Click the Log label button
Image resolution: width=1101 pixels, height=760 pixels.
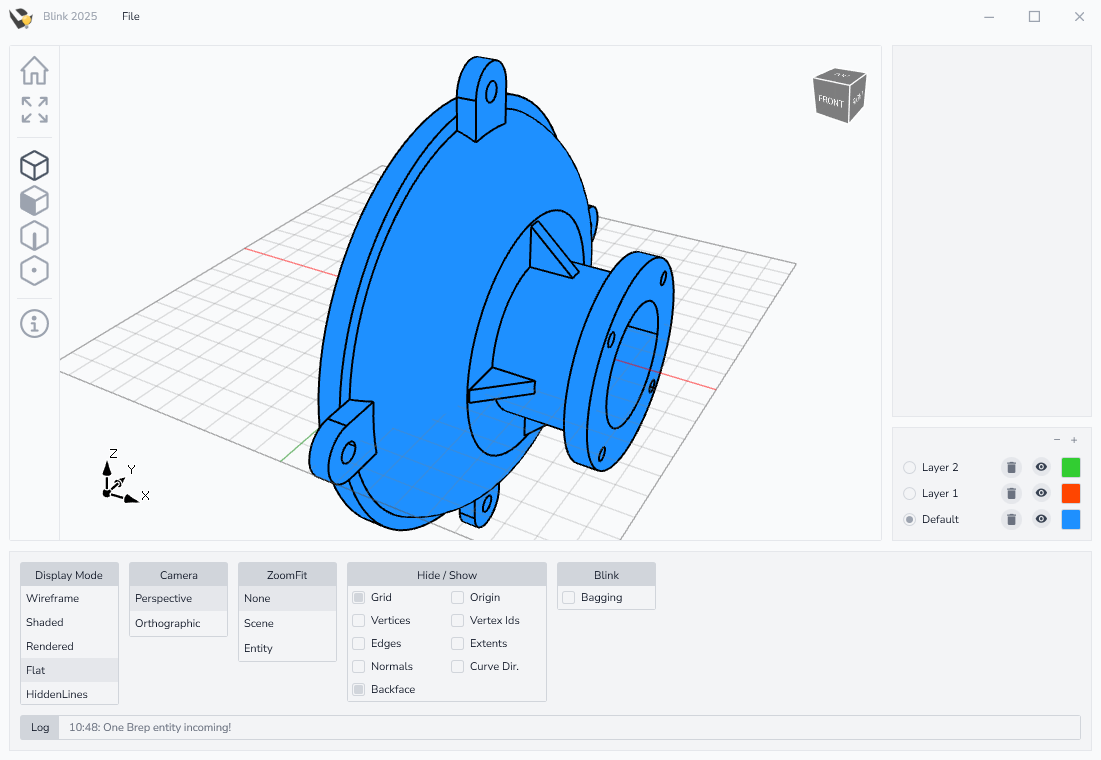coord(40,727)
